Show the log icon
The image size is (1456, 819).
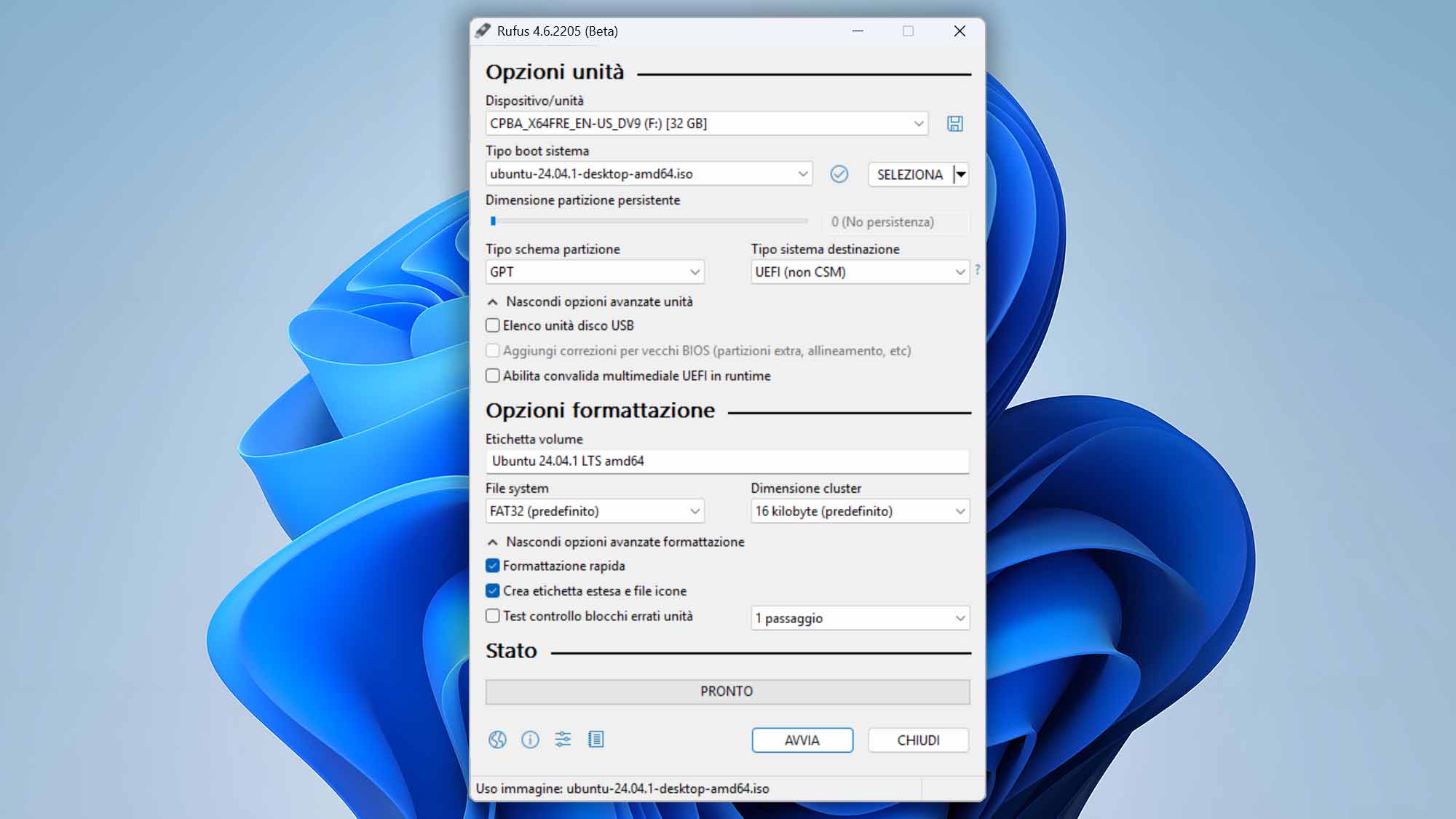tap(596, 740)
